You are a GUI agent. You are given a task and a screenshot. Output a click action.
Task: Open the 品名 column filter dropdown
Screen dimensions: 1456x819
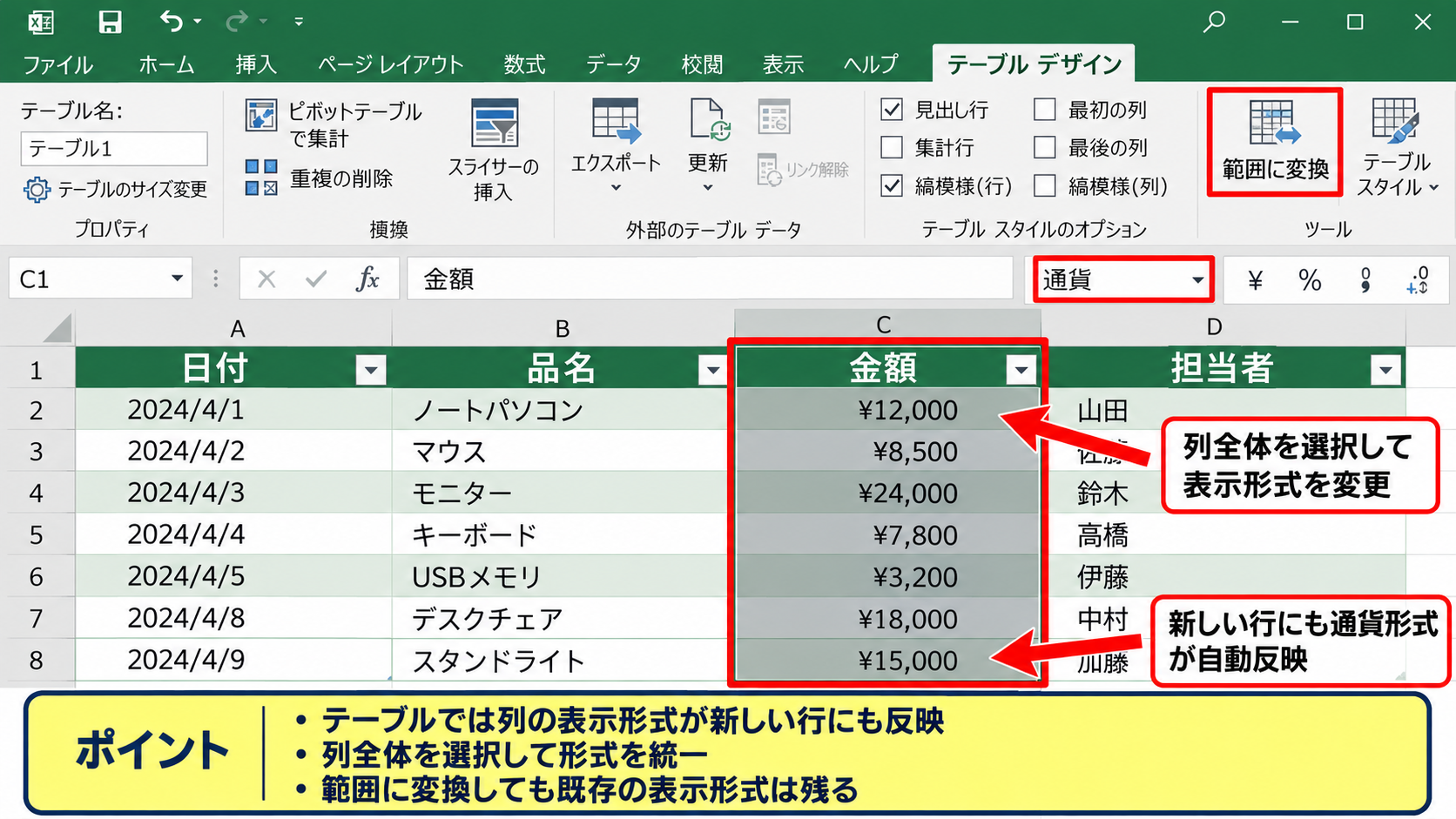point(713,370)
